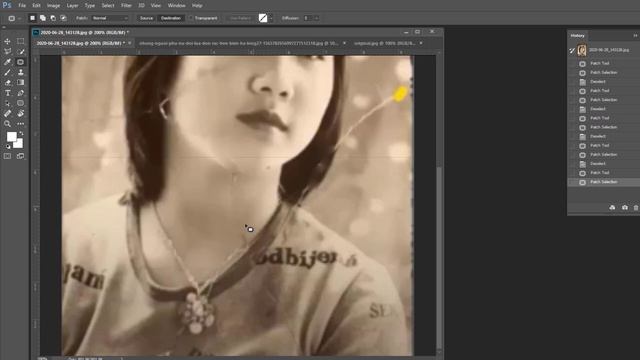Click the background color swatch

pos(19,144)
